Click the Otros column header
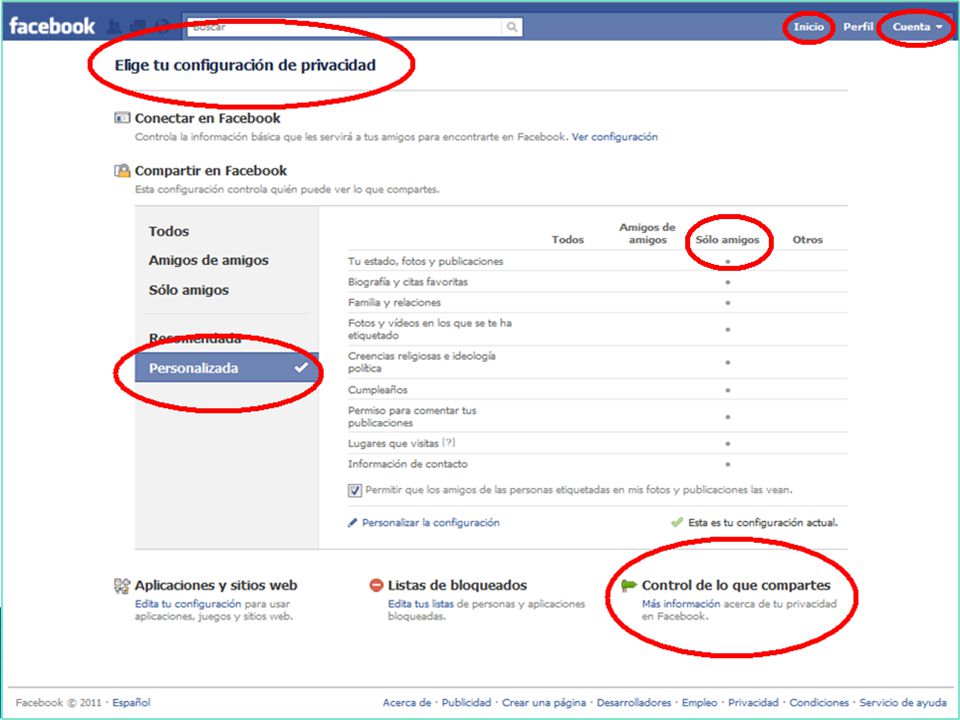The width and height of the screenshot is (960, 720). pos(808,239)
